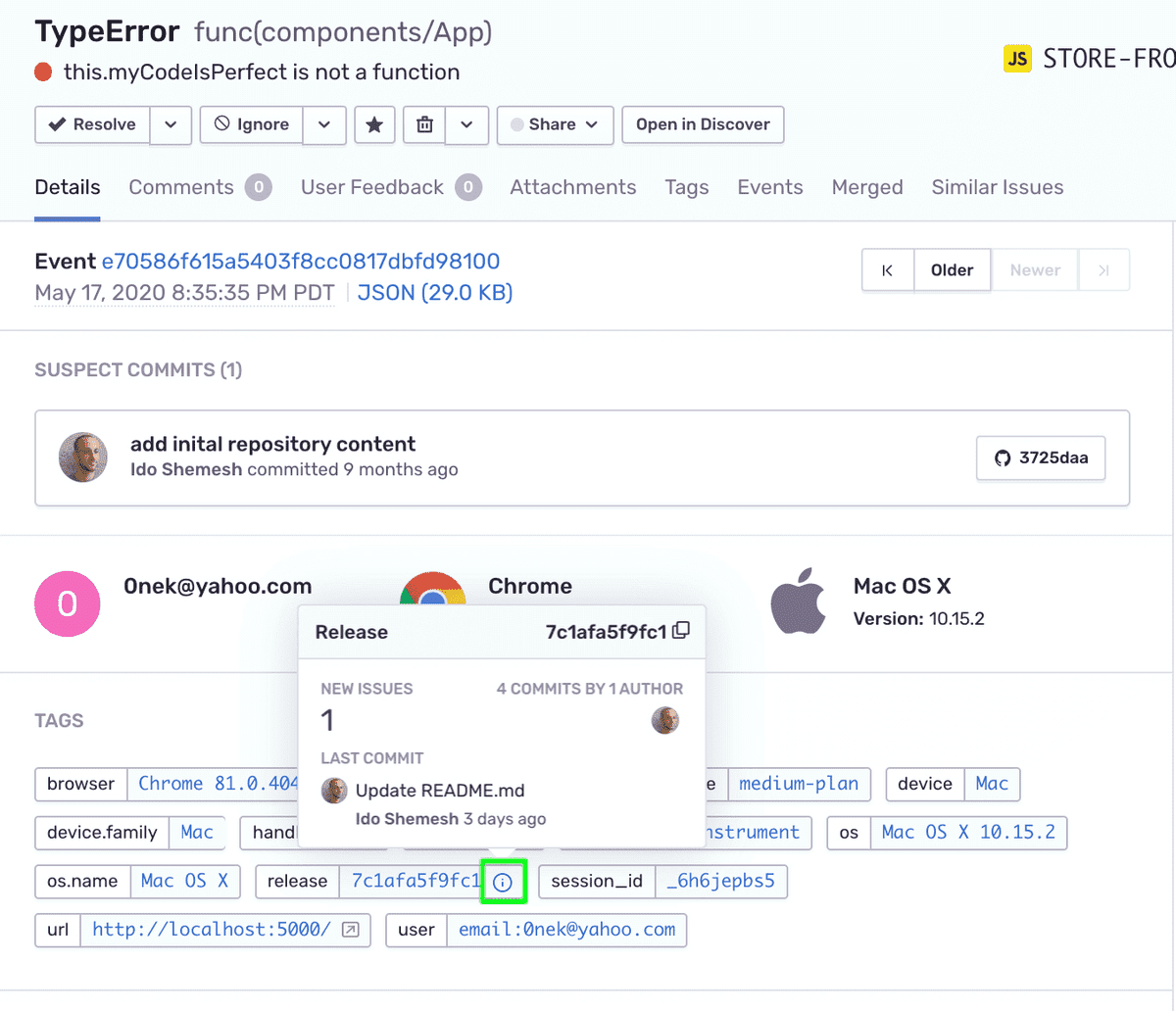
Task: Click os tag value Mac OS X 10.15.2
Action: coord(968,833)
